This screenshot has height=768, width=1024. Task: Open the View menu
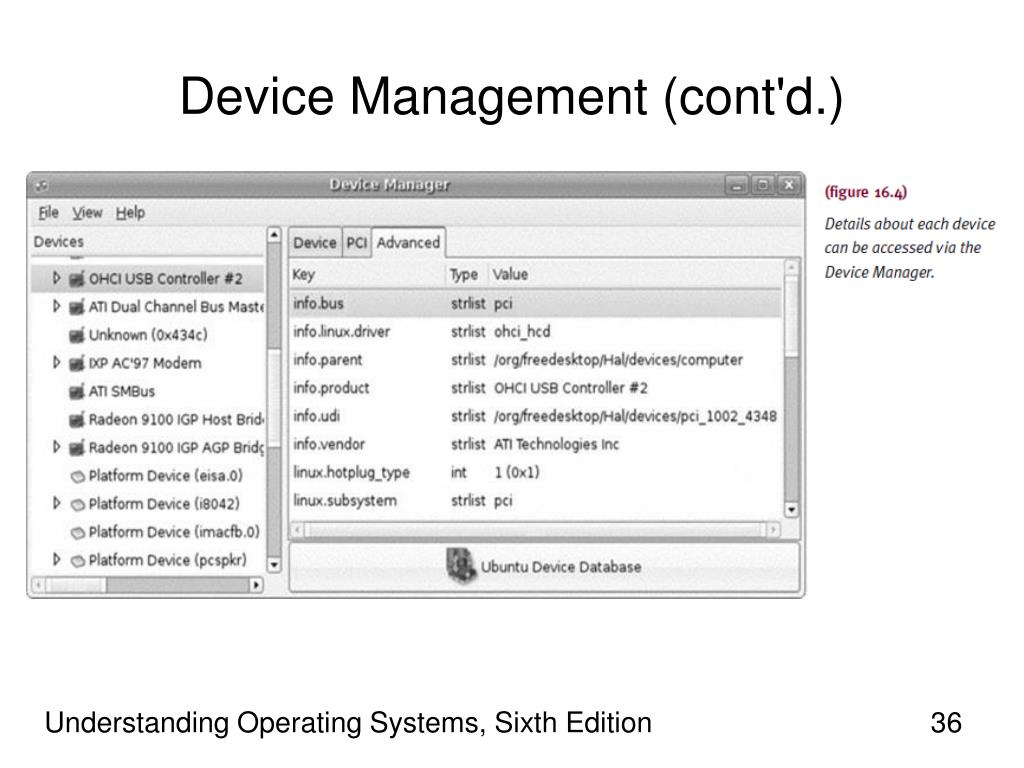coord(87,212)
